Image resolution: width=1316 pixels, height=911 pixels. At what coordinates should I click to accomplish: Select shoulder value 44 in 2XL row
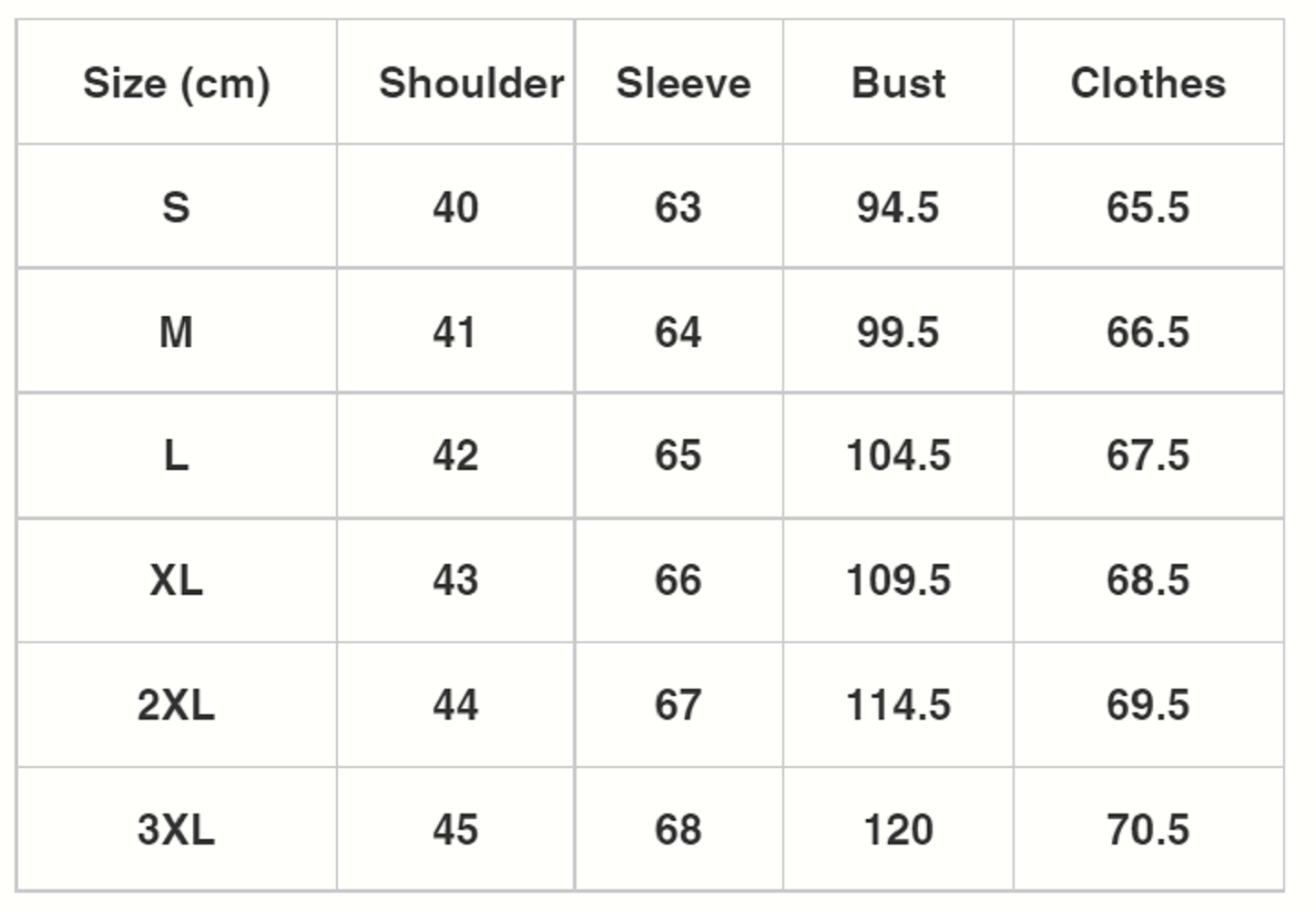point(455,705)
